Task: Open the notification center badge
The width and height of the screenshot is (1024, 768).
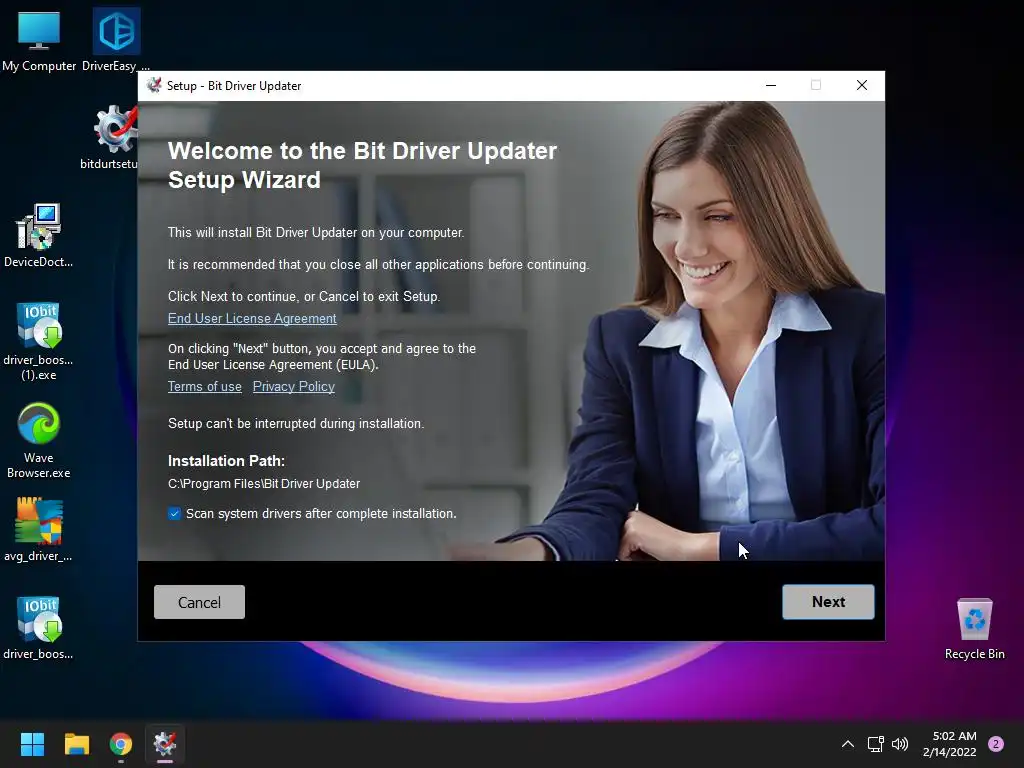Action: pos(996,744)
